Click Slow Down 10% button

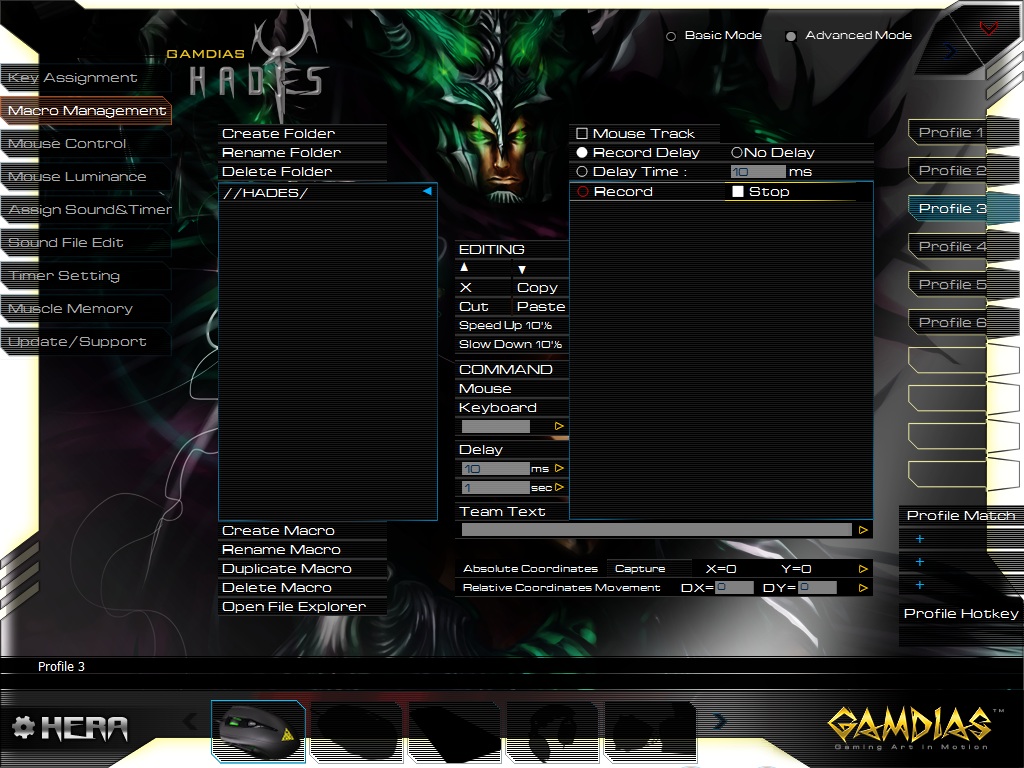tap(512, 344)
